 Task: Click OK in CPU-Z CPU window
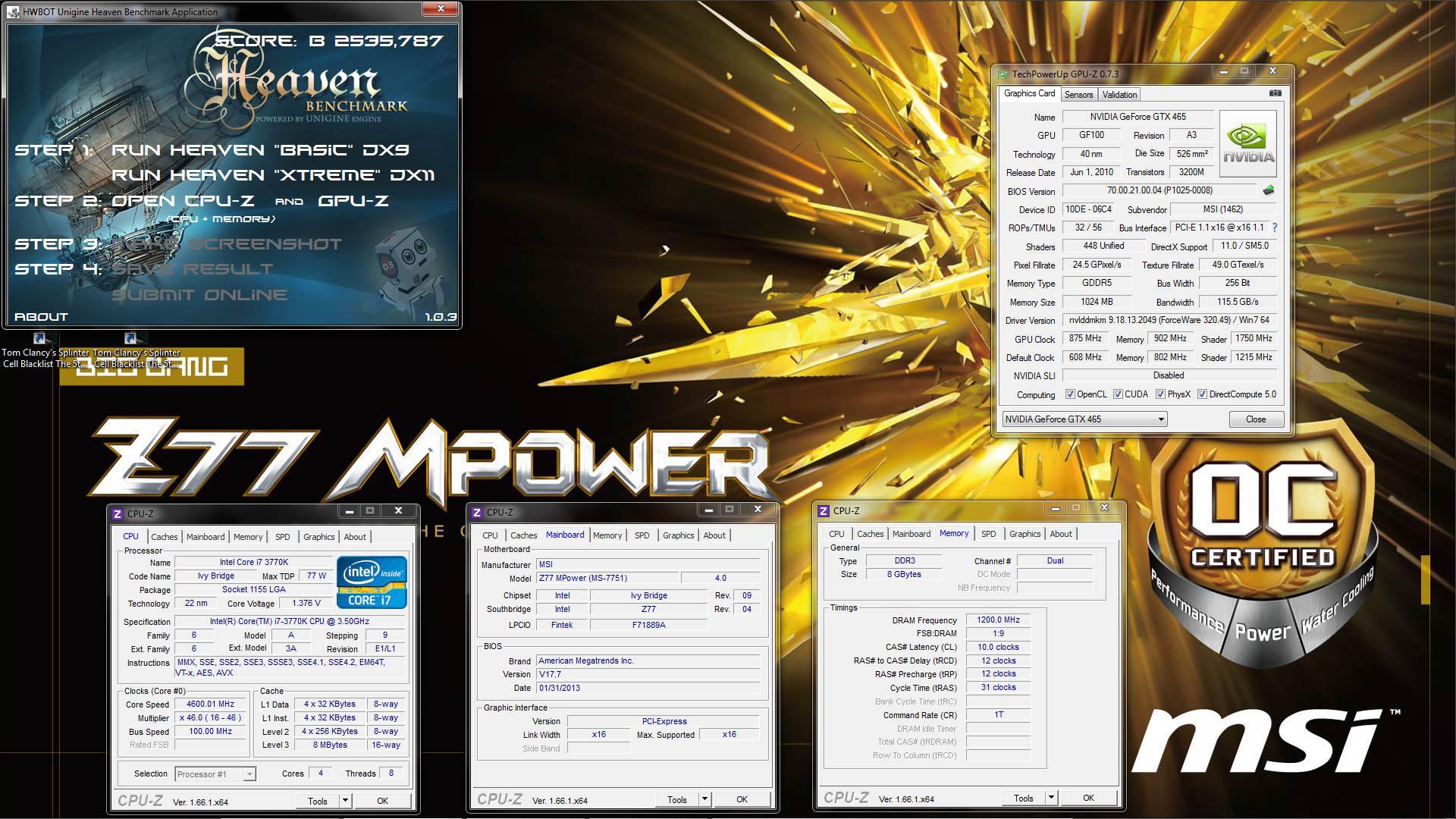pyautogui.click(x=382, y=801)
